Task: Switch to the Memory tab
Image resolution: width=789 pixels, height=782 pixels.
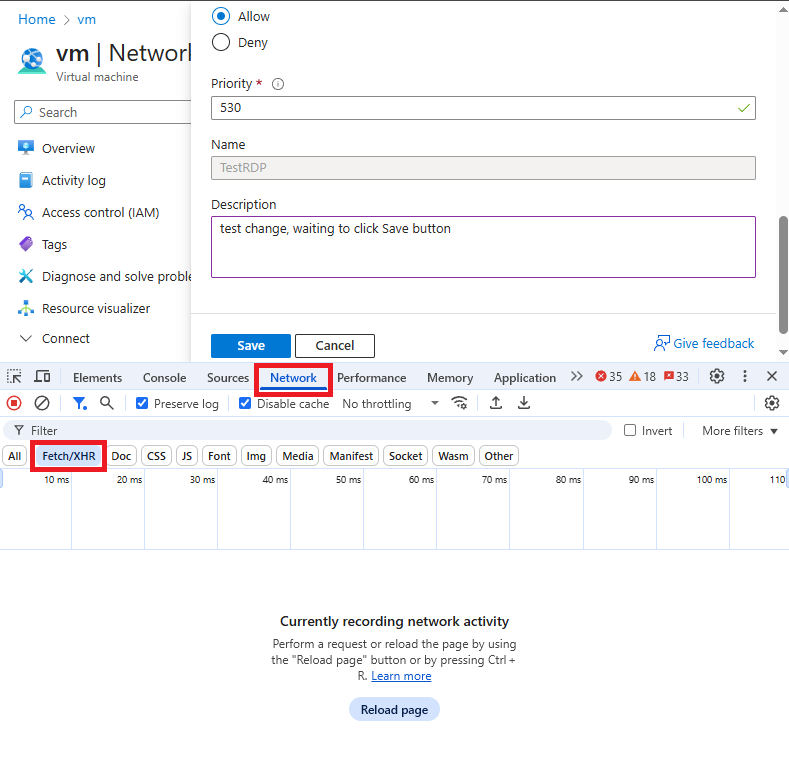Action: (450, 377)
